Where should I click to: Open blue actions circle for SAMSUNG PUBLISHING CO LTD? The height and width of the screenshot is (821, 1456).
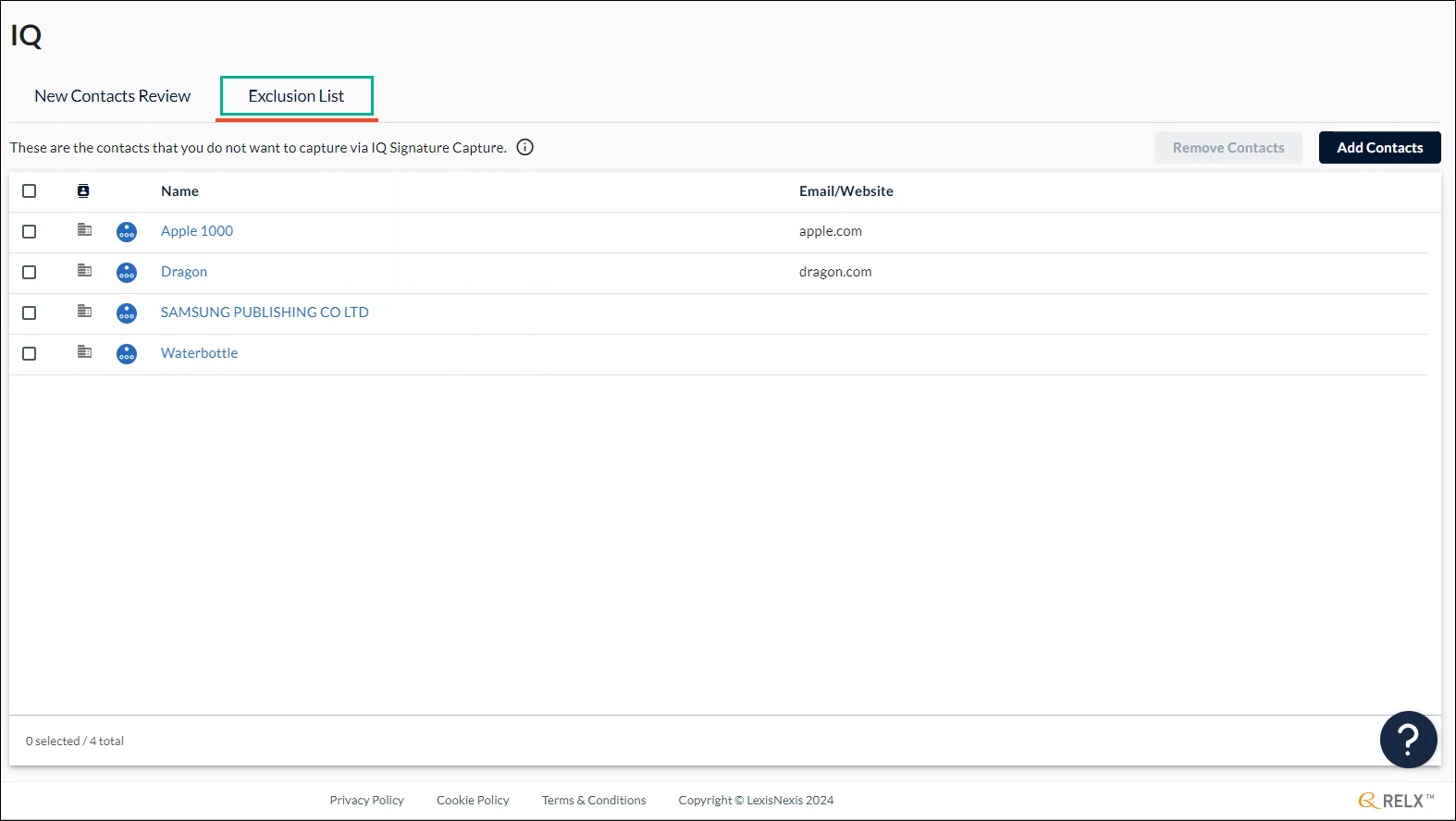pyautogui.click(x=127, y=313)
